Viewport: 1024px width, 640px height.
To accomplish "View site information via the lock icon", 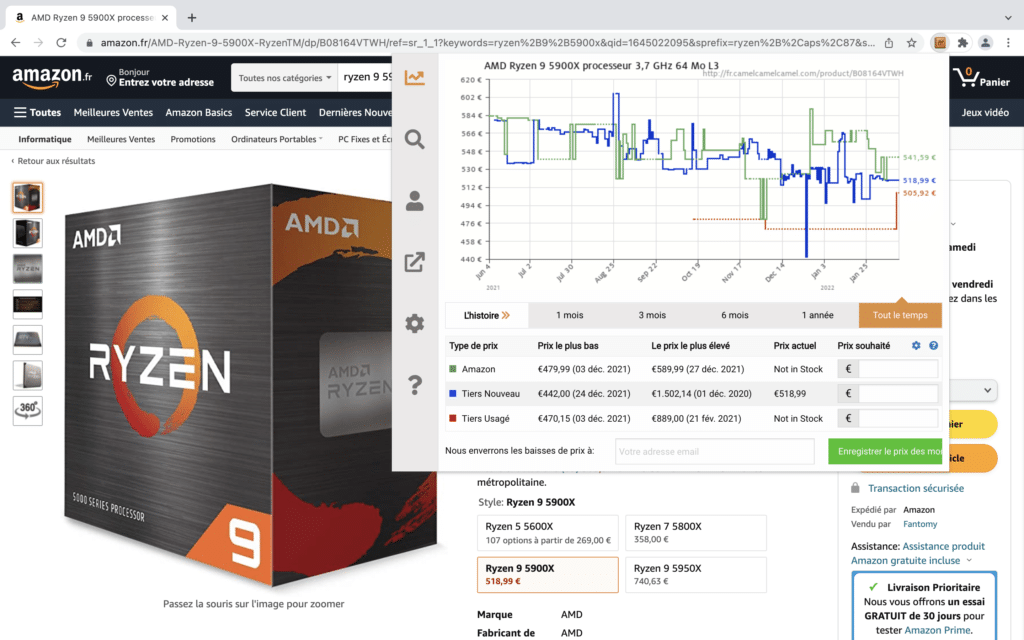I will (89, 43).
